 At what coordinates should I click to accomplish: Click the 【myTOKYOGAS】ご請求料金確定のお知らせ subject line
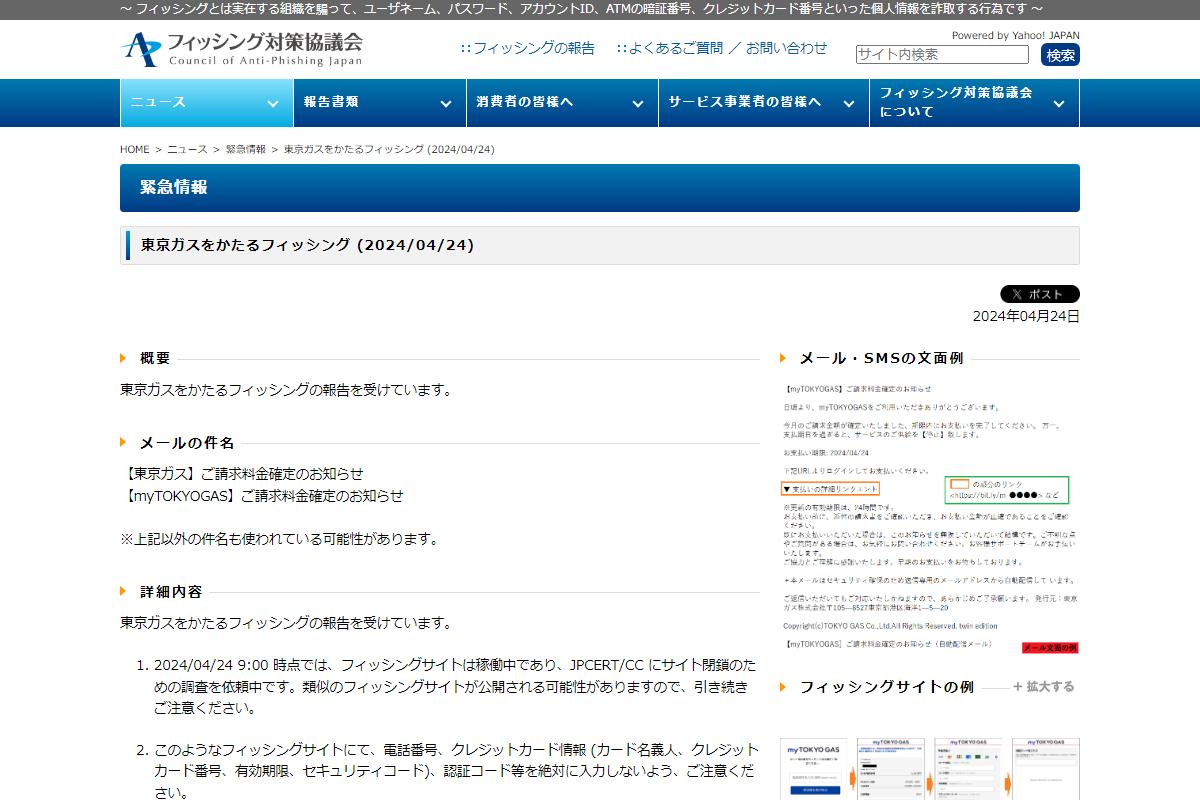tap(262, 496)
